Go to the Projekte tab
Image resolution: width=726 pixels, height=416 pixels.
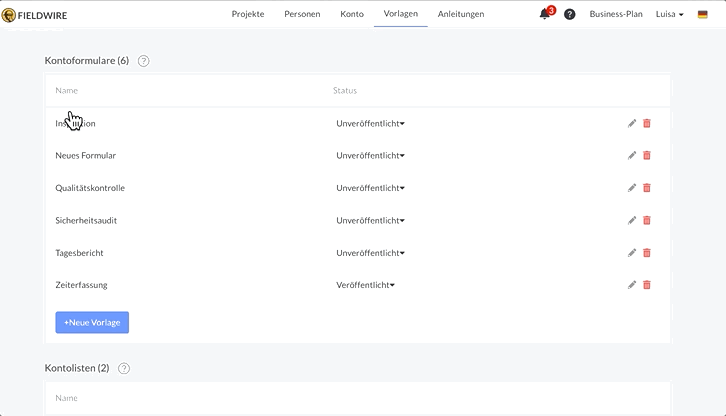[248, 14]
